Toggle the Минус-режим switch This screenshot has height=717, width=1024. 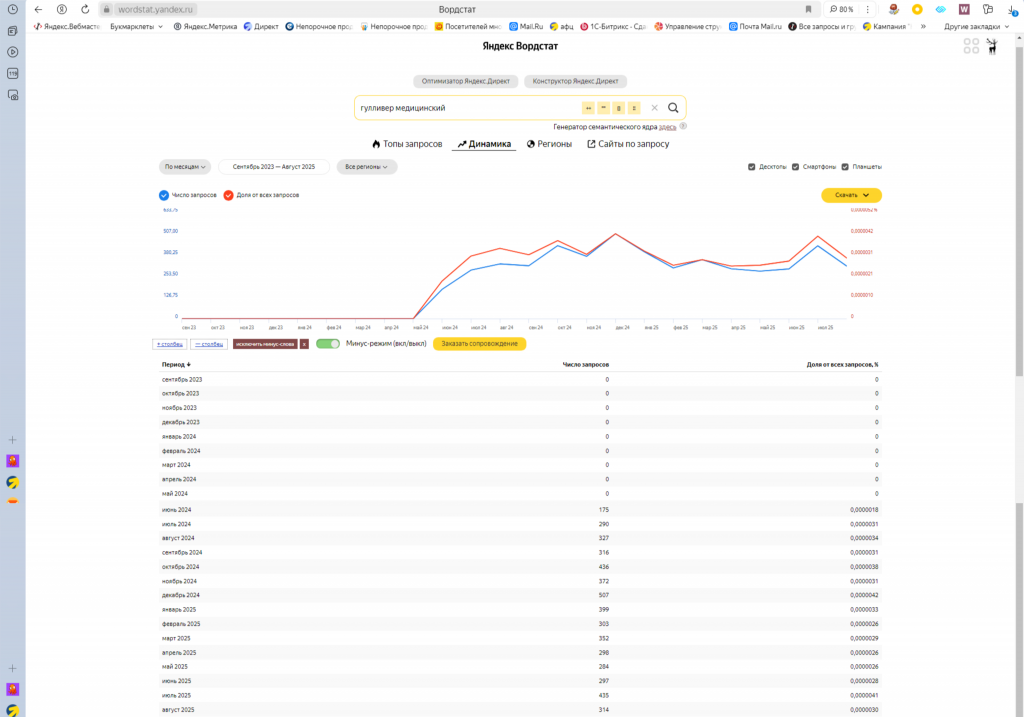[x=328, y=344]
